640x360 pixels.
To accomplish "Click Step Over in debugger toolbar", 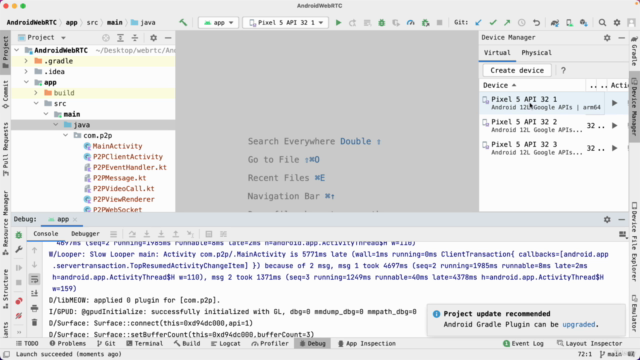I will 132,234.
